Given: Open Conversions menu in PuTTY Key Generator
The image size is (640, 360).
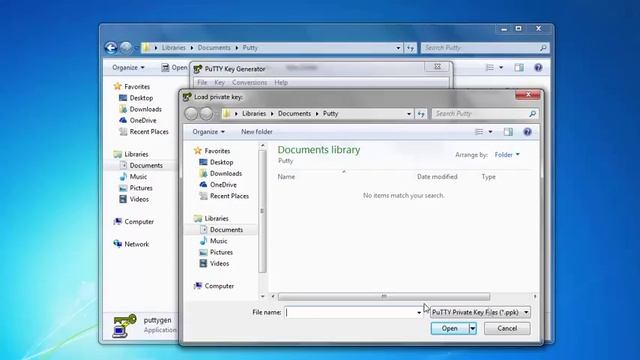Looking at the screenshot, I should pyautogui.click(x=249, y=82).
